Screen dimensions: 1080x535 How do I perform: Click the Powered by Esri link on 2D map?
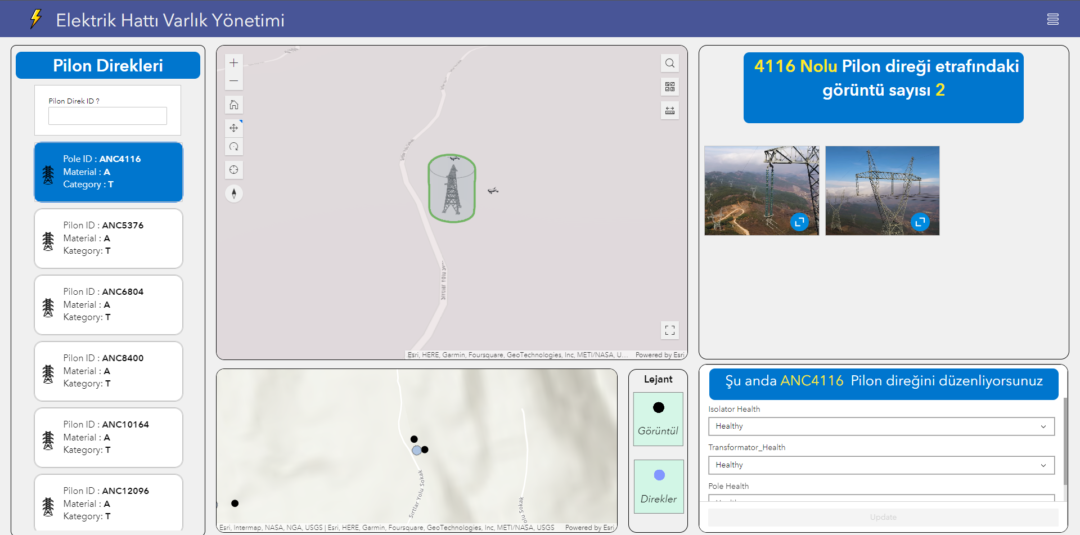[x=590, y=527]
